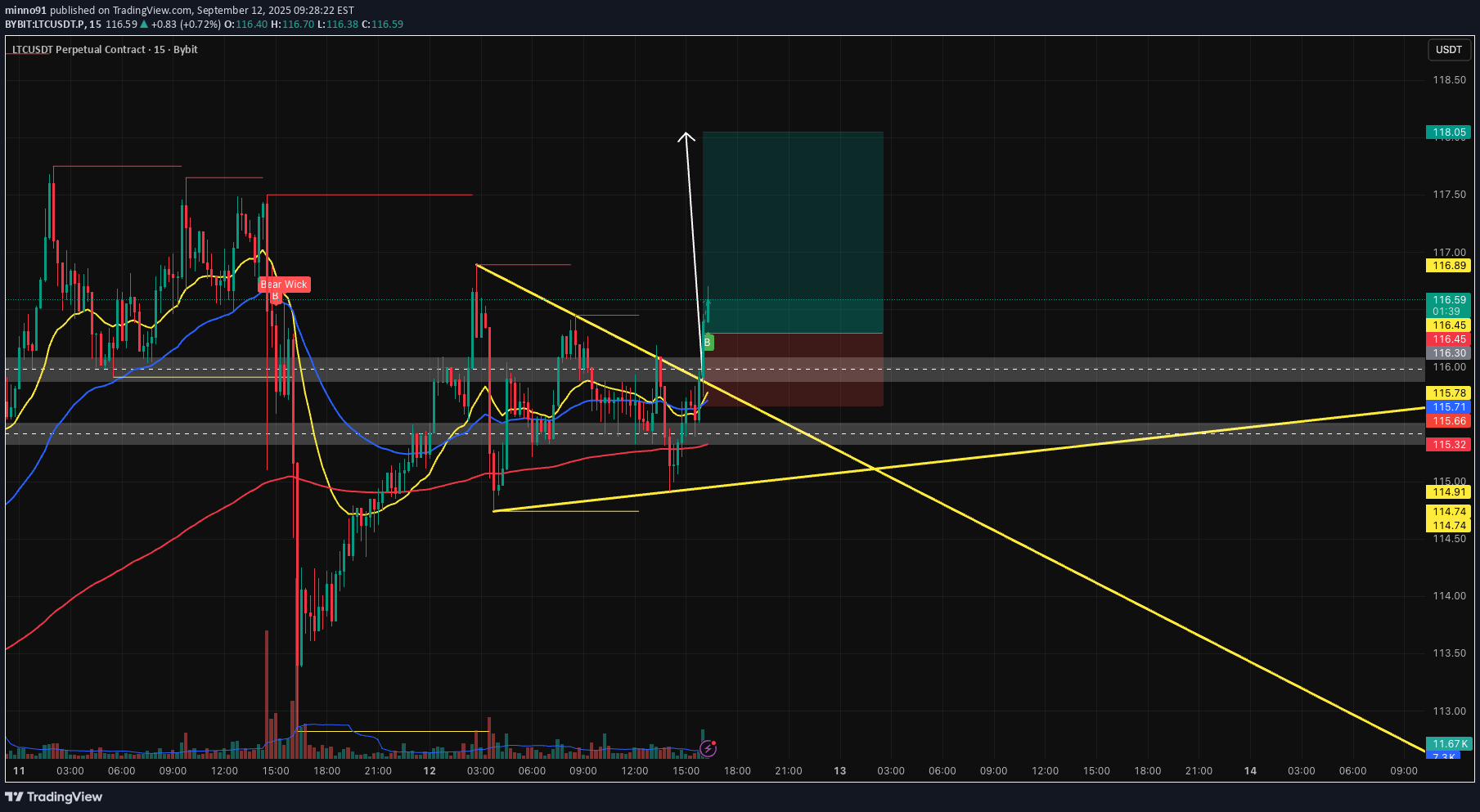The height and width of the screenshot is (812, 1480).
Task: Select the 115.66 red price label
Action: (1448, 421)
